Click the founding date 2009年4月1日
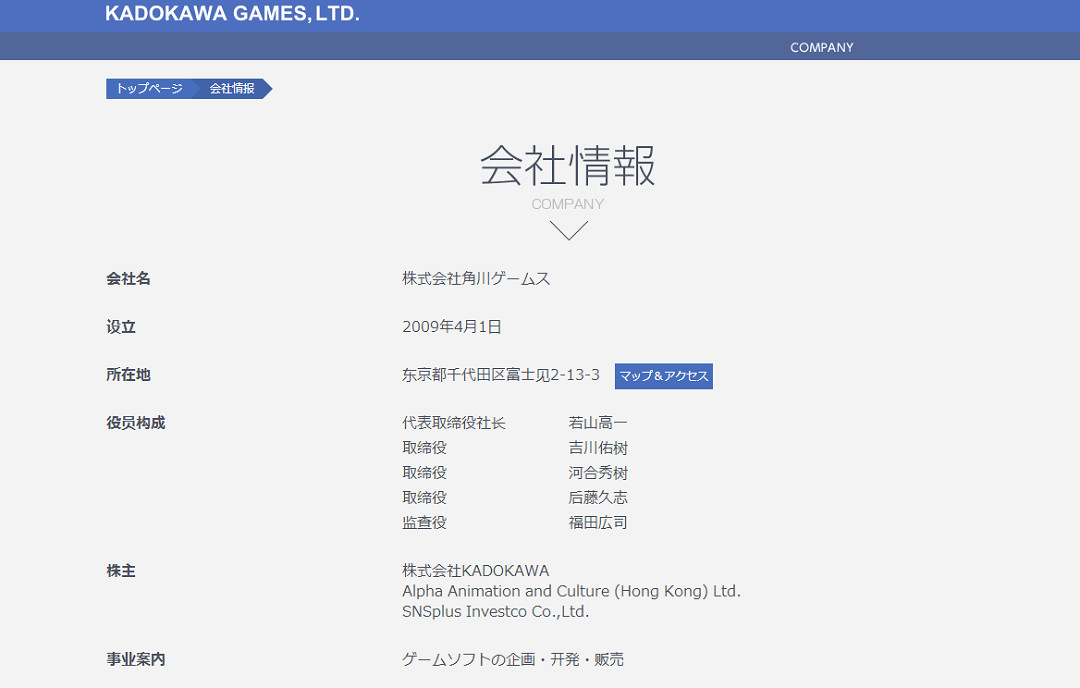Viewport: 1080px width, 688px height. pyautogui.click(x=451, y=327)
